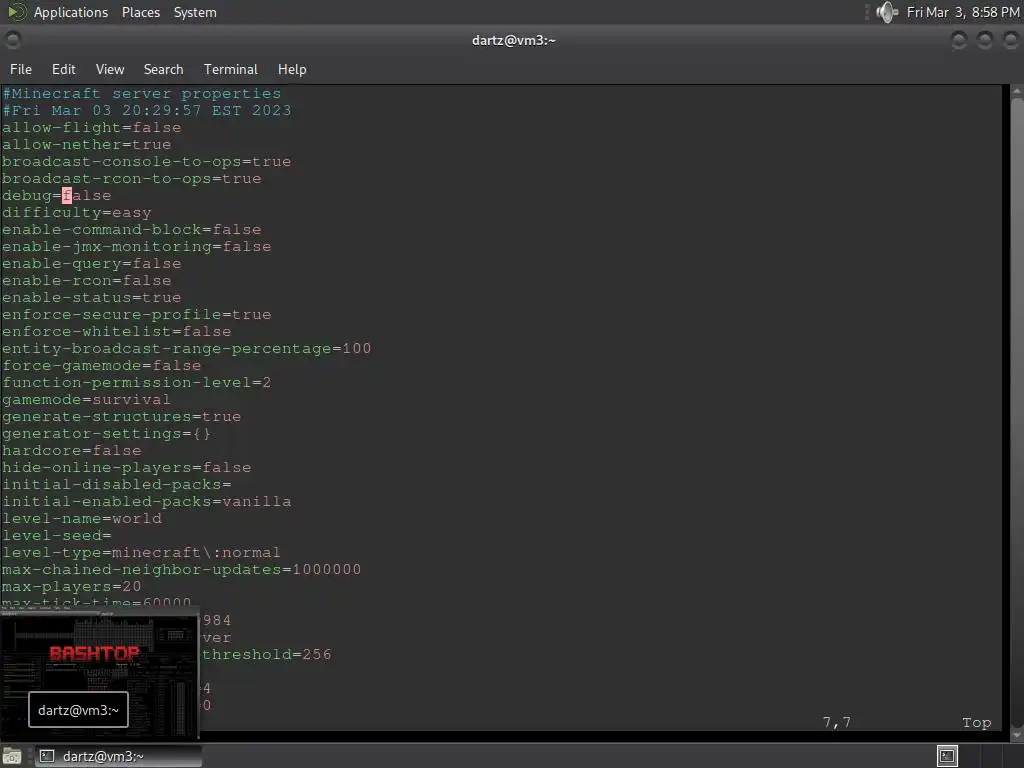Click the BASHTOP window preview thumbnail
1024x768 pixels.
click(x=99, y=673)
